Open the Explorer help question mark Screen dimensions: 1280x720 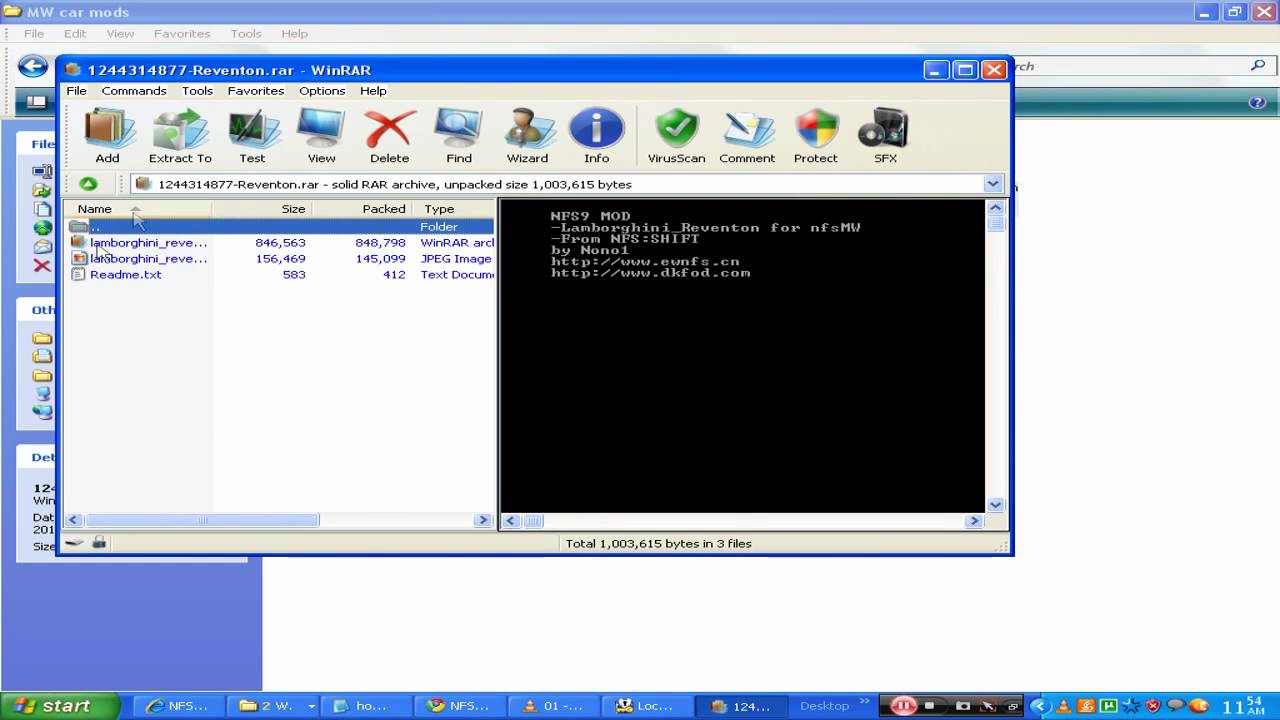click(x=1258, y=102)
